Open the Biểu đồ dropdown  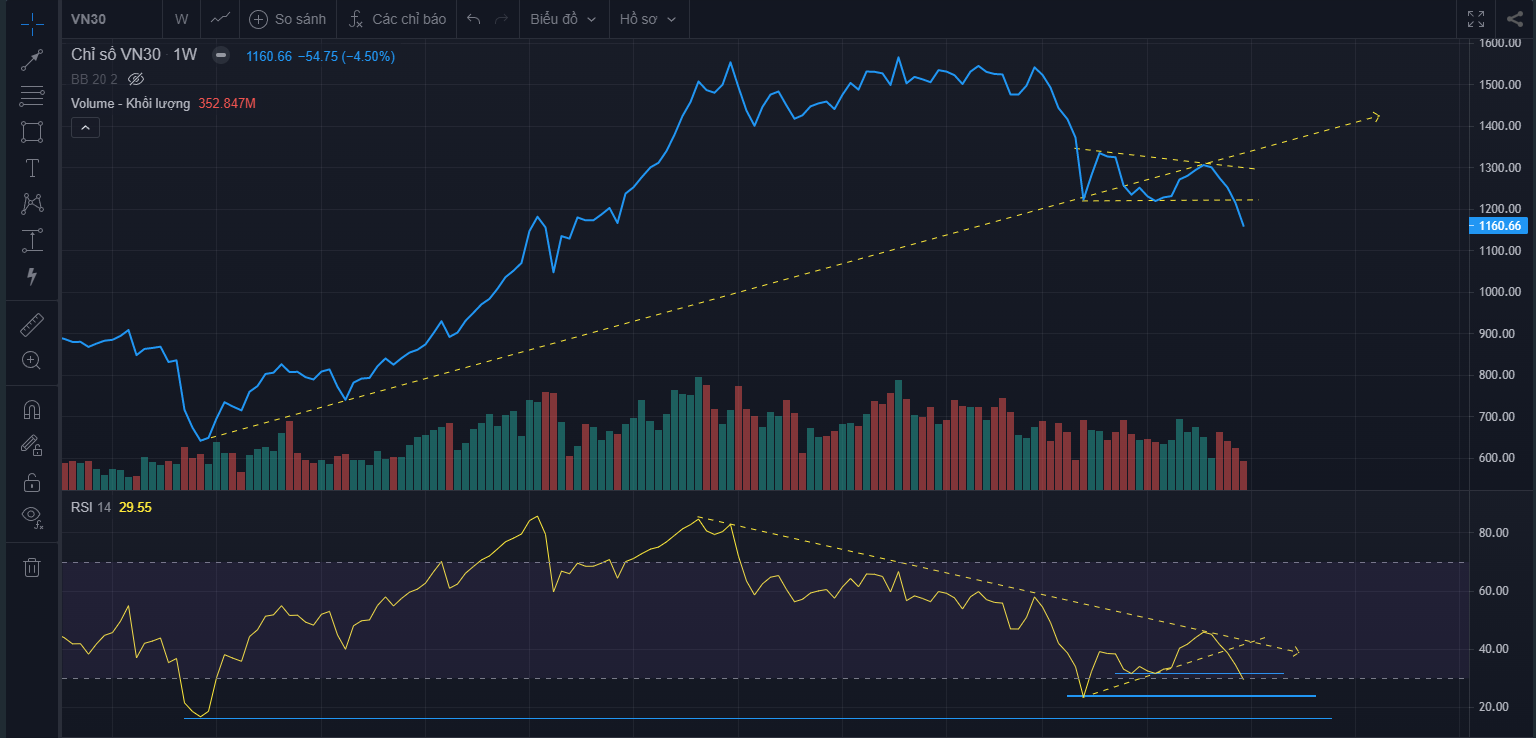563,19
